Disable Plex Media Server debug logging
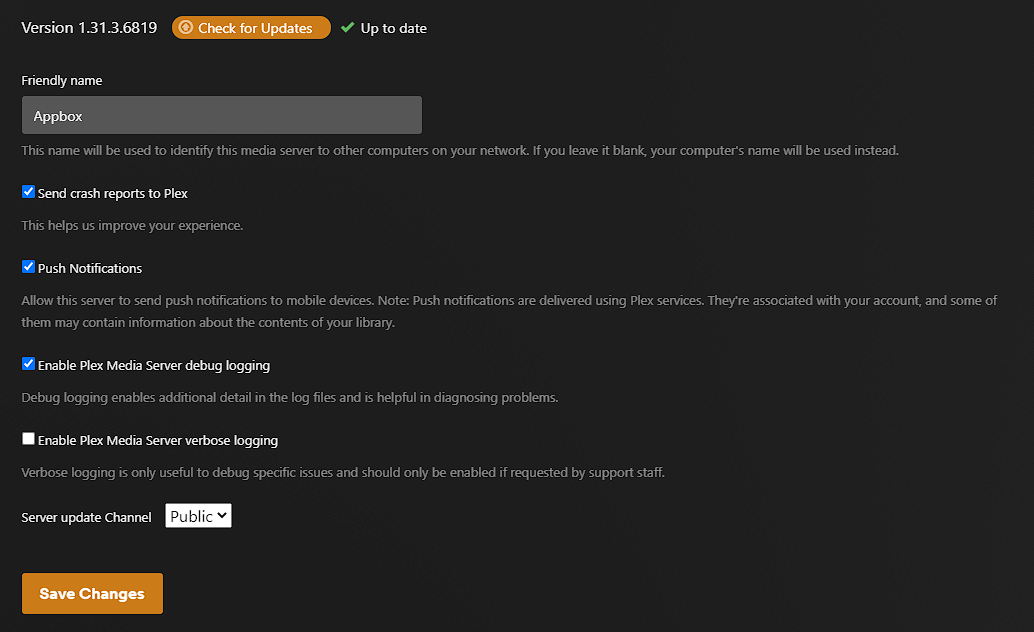The width and height of the screenshot is (1034, 632). pos(28,363)
